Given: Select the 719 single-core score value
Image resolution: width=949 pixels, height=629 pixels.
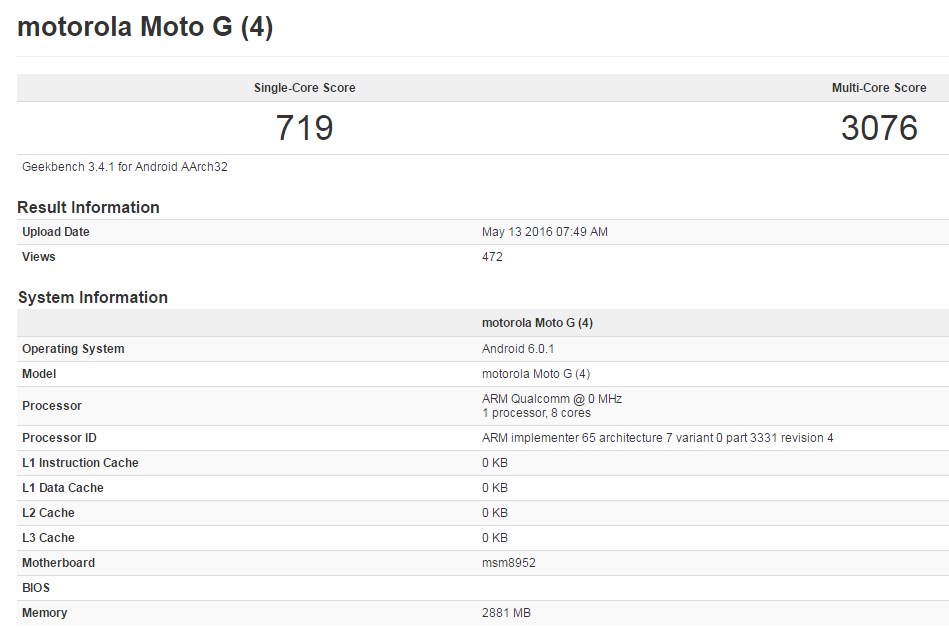Looking at the screenshot, I should (304, 128).
